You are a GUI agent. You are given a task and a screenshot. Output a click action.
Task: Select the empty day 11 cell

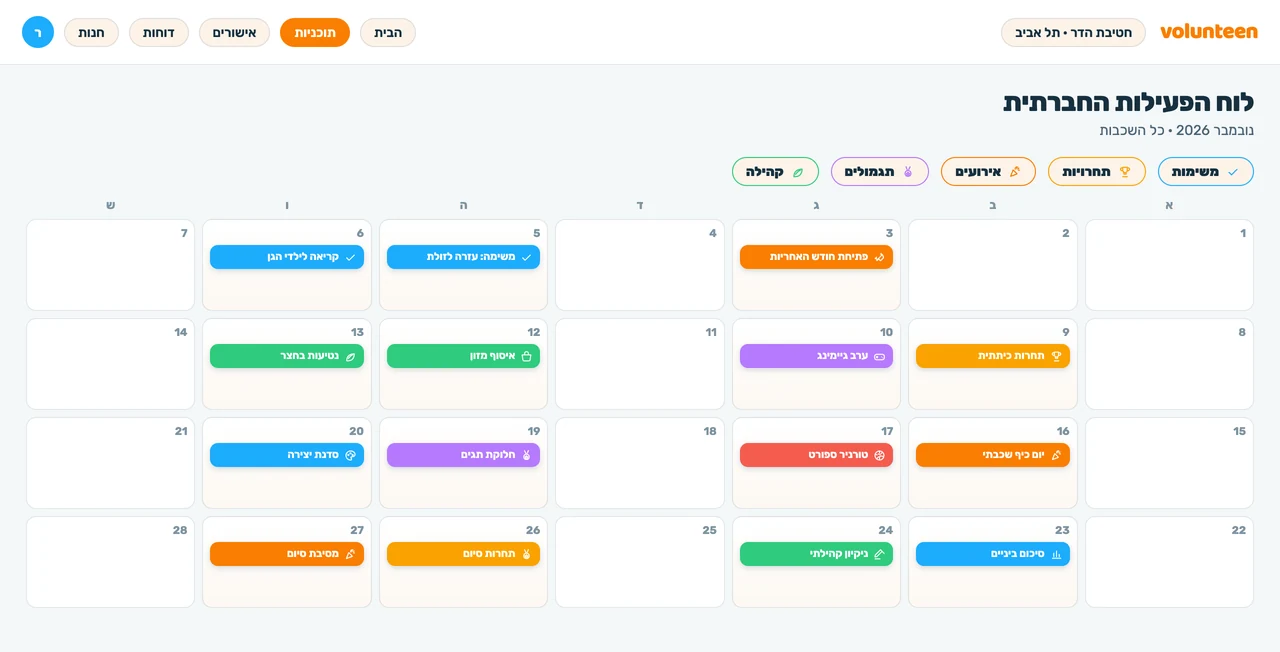(640, 364)
